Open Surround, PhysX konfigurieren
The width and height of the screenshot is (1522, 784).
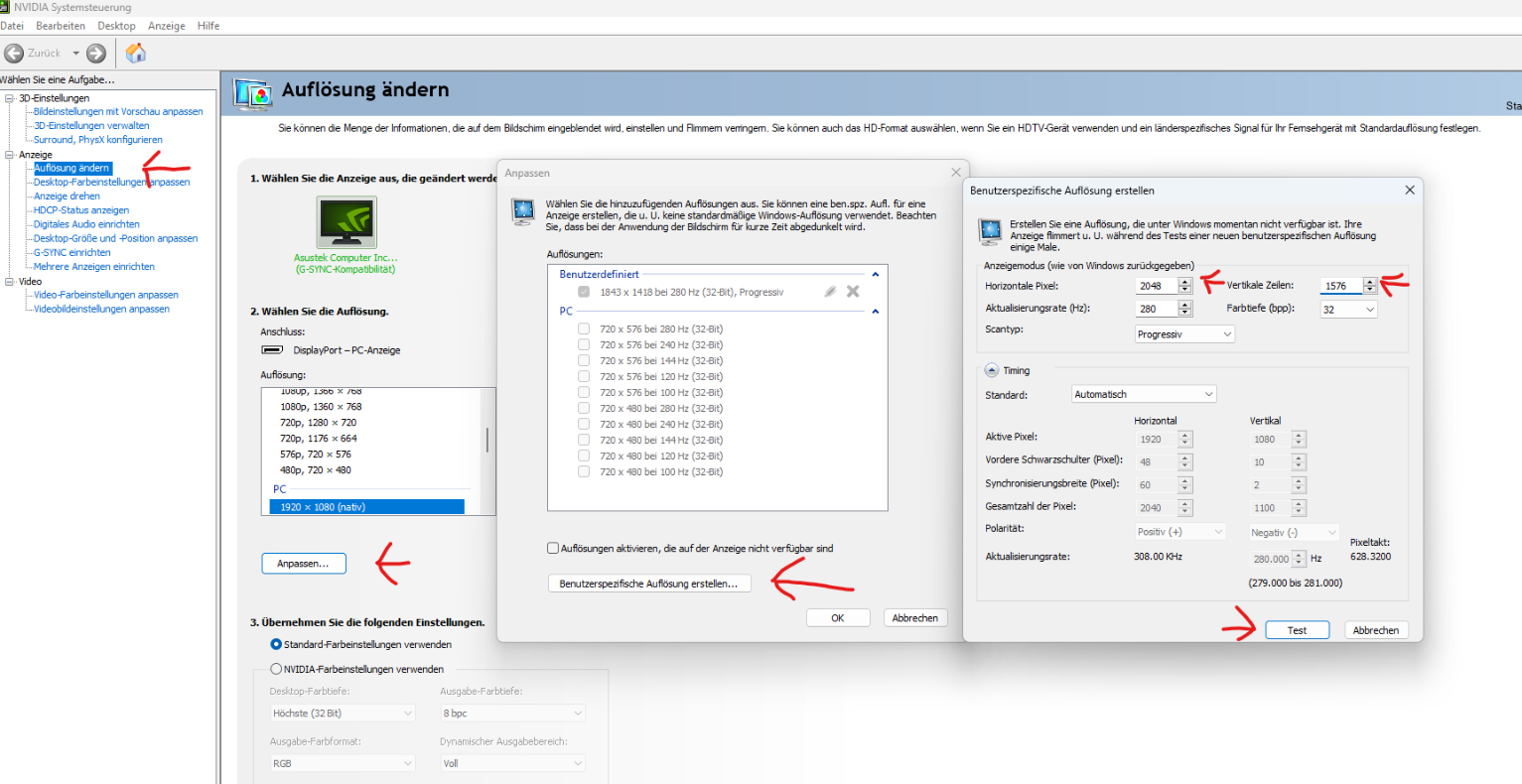click(97, 140)
